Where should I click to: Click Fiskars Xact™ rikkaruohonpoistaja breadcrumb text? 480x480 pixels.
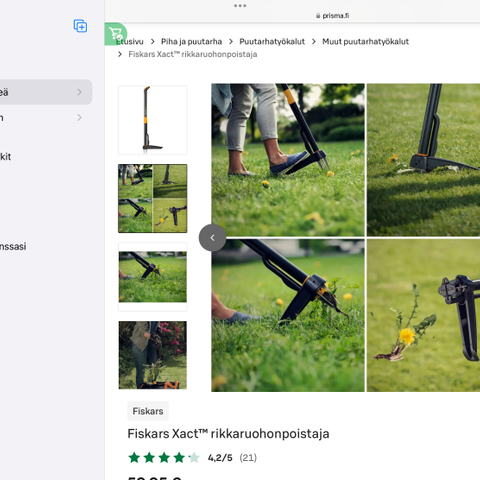coord(193,54)
